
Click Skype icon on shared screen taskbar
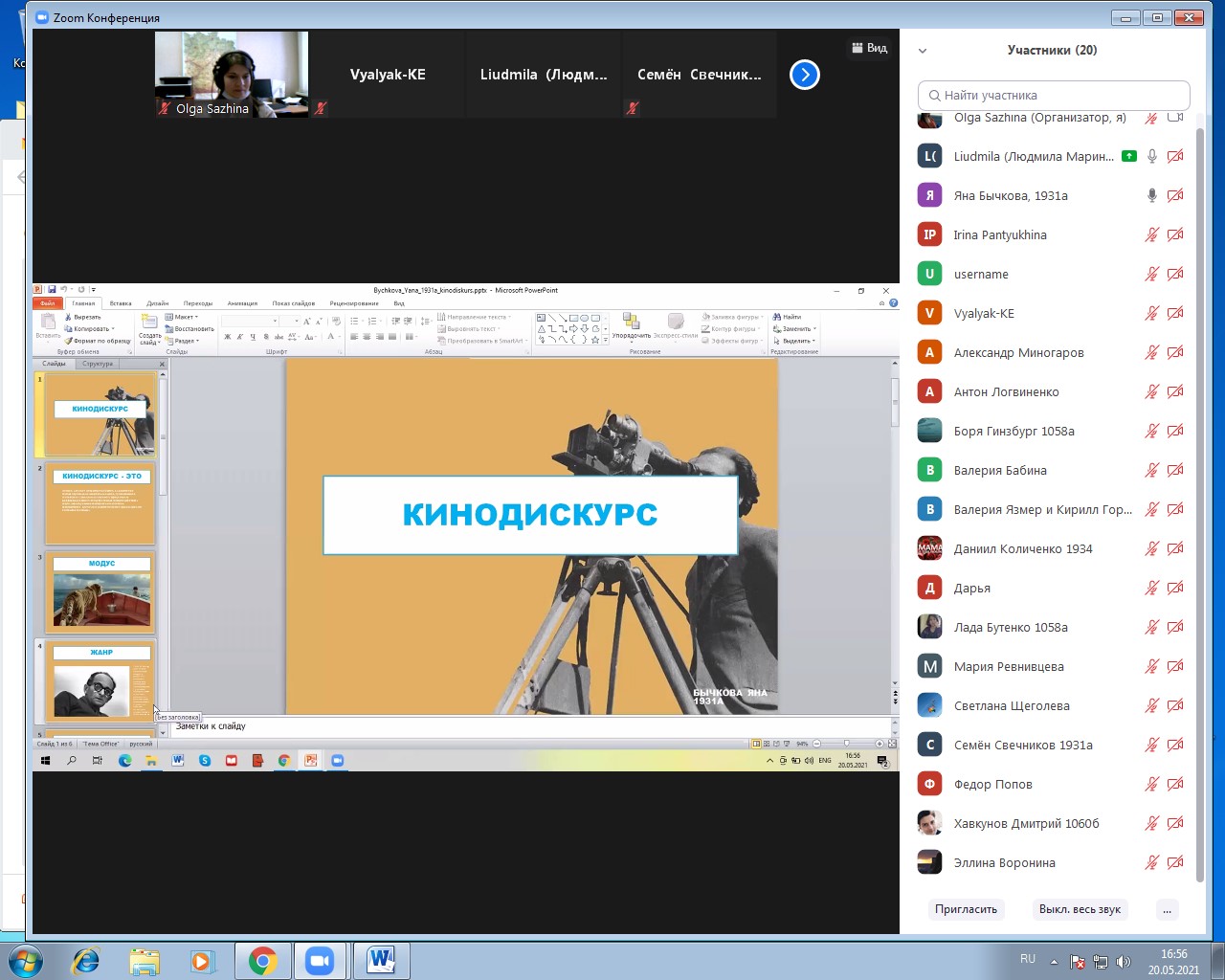click(x=205, y=761)
